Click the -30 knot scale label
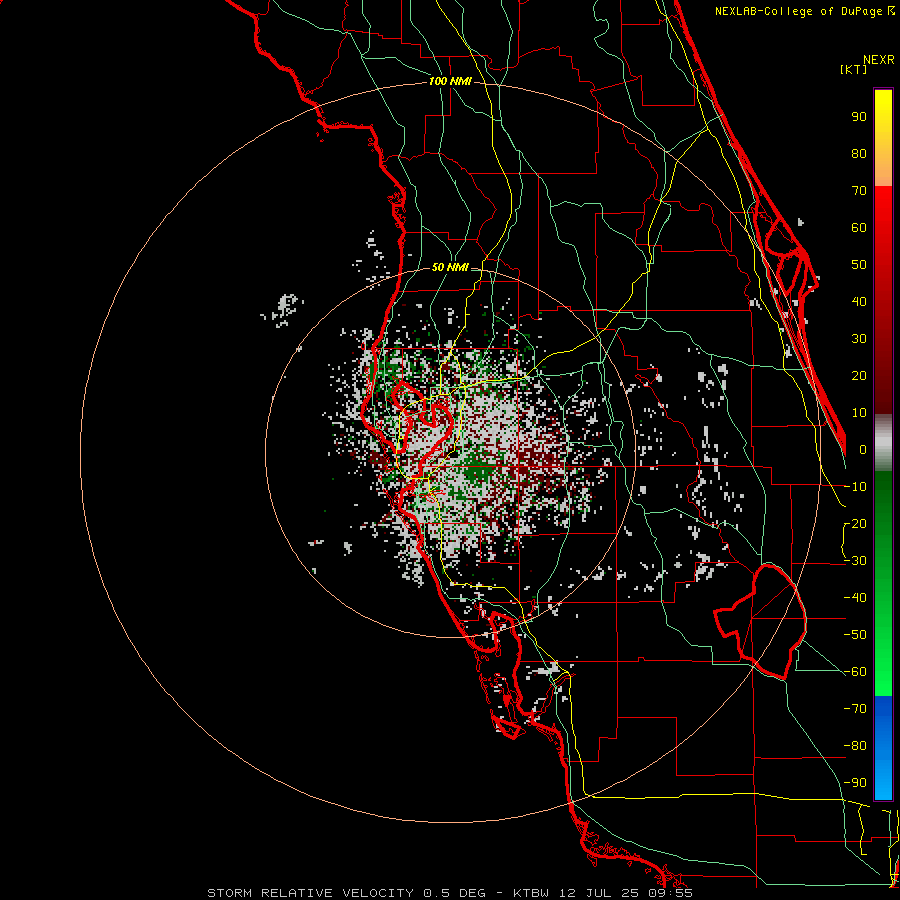This screenshot has width=900, height=900. (x=855, y=561)
